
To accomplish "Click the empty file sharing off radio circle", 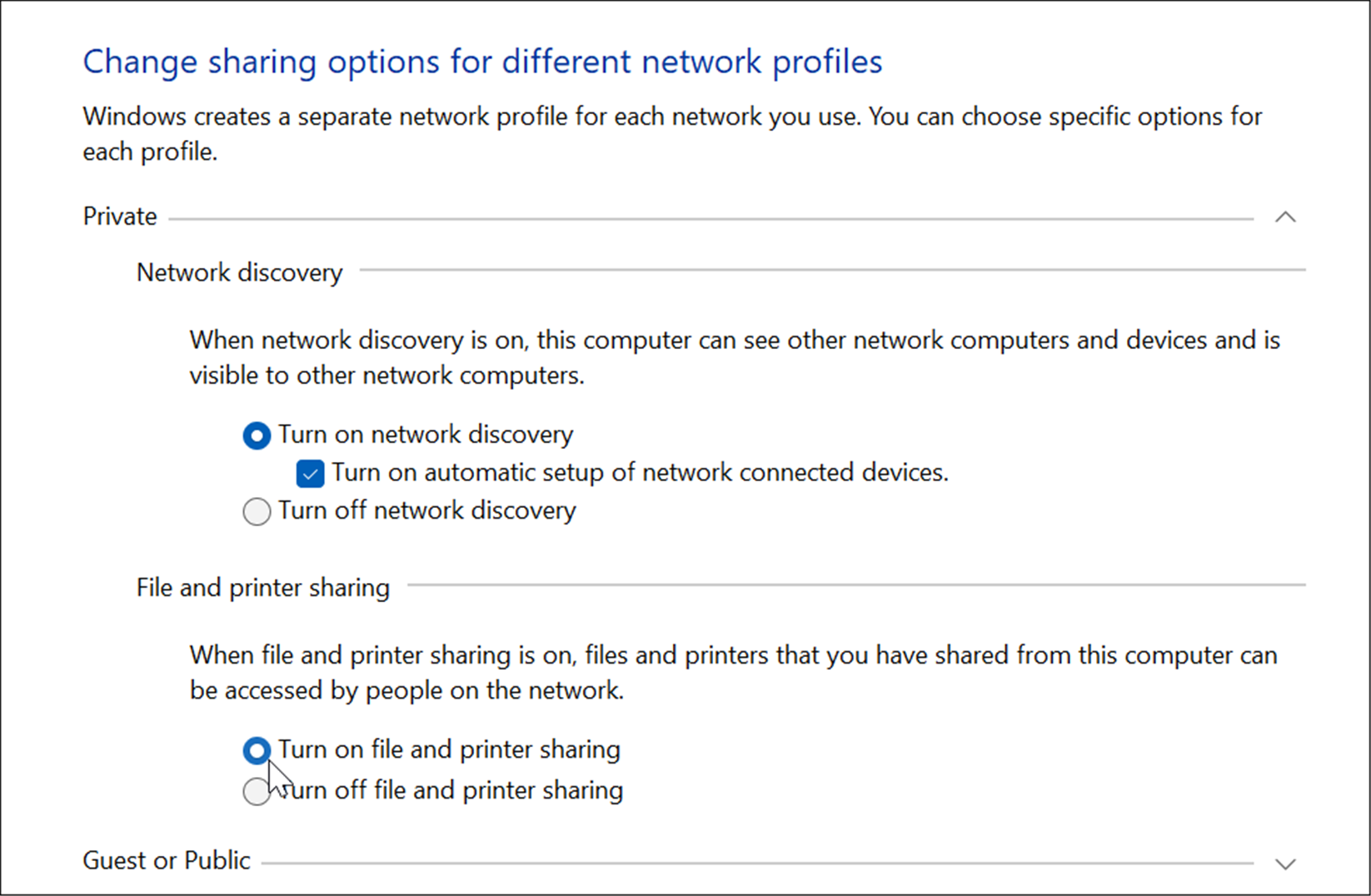I will click(x=257, y=791).
